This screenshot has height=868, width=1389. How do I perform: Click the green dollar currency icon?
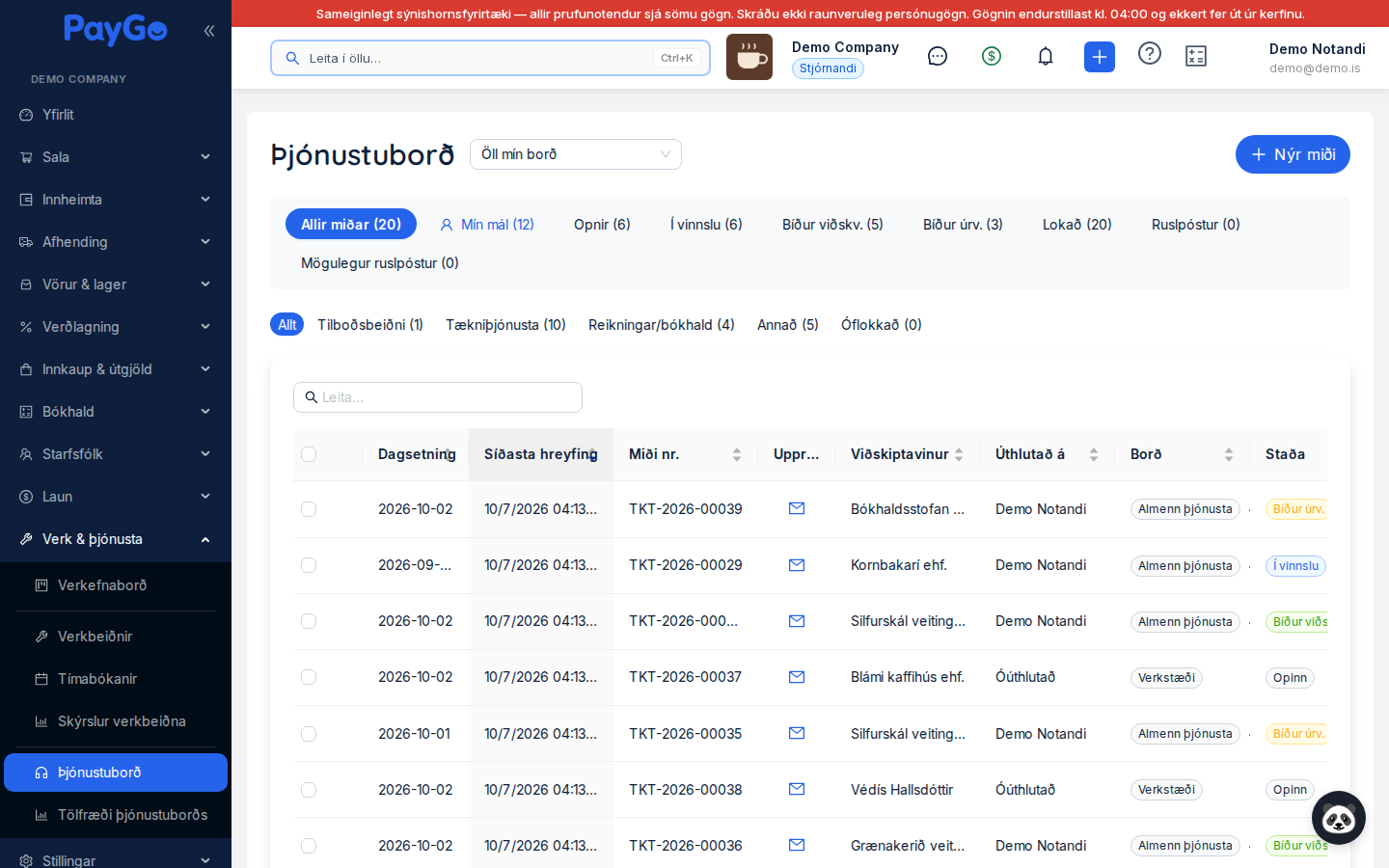[x=992, y=56]
